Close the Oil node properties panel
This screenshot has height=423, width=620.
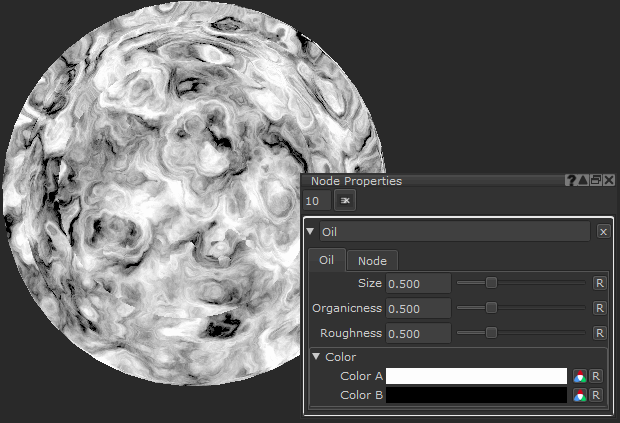(603, 232)
